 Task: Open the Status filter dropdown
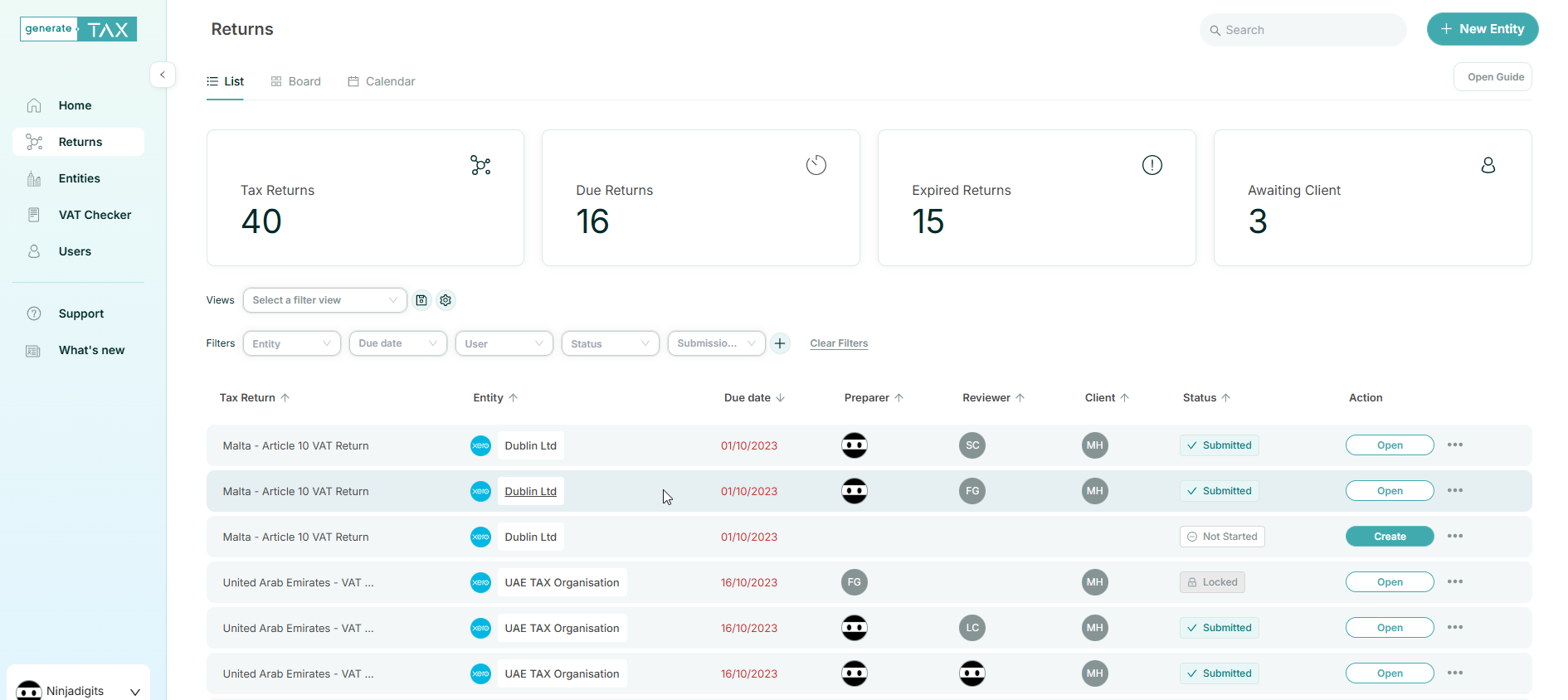[610, 343]
